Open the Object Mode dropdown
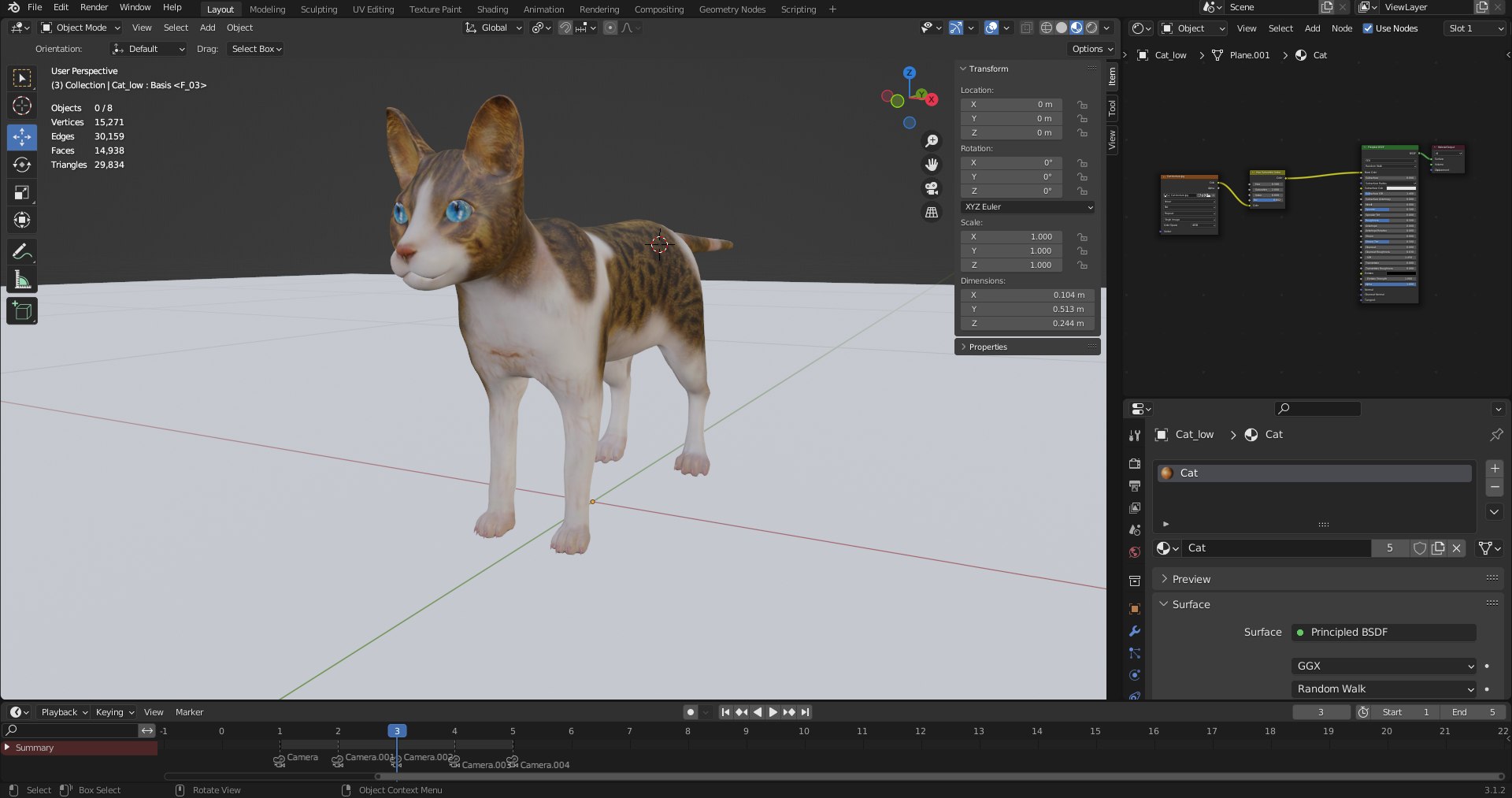1512x798 pixels. [x=80, y=28]
